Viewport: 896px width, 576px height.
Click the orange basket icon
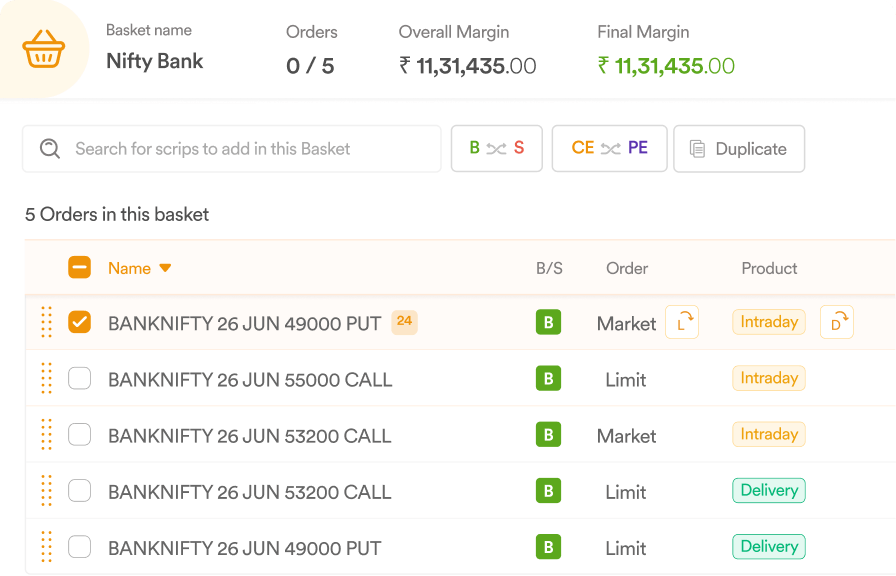coord(43,49)
